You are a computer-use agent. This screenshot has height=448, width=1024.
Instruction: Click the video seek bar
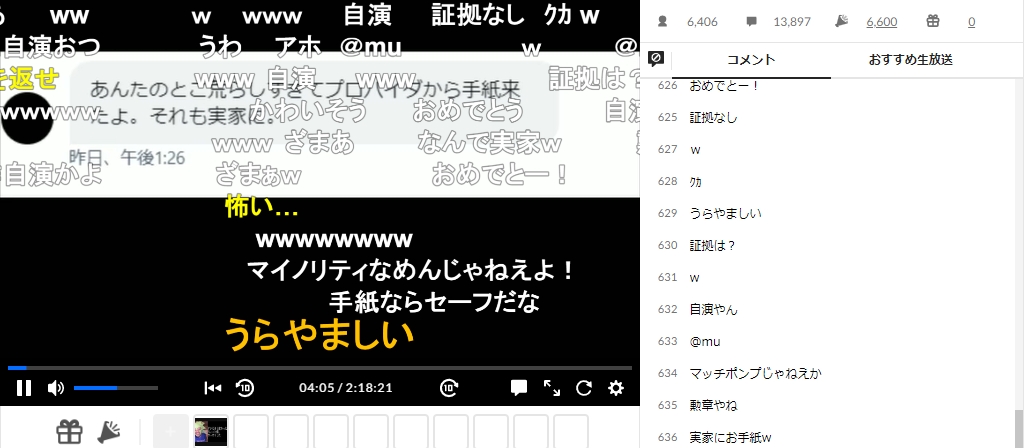(320, 368)
